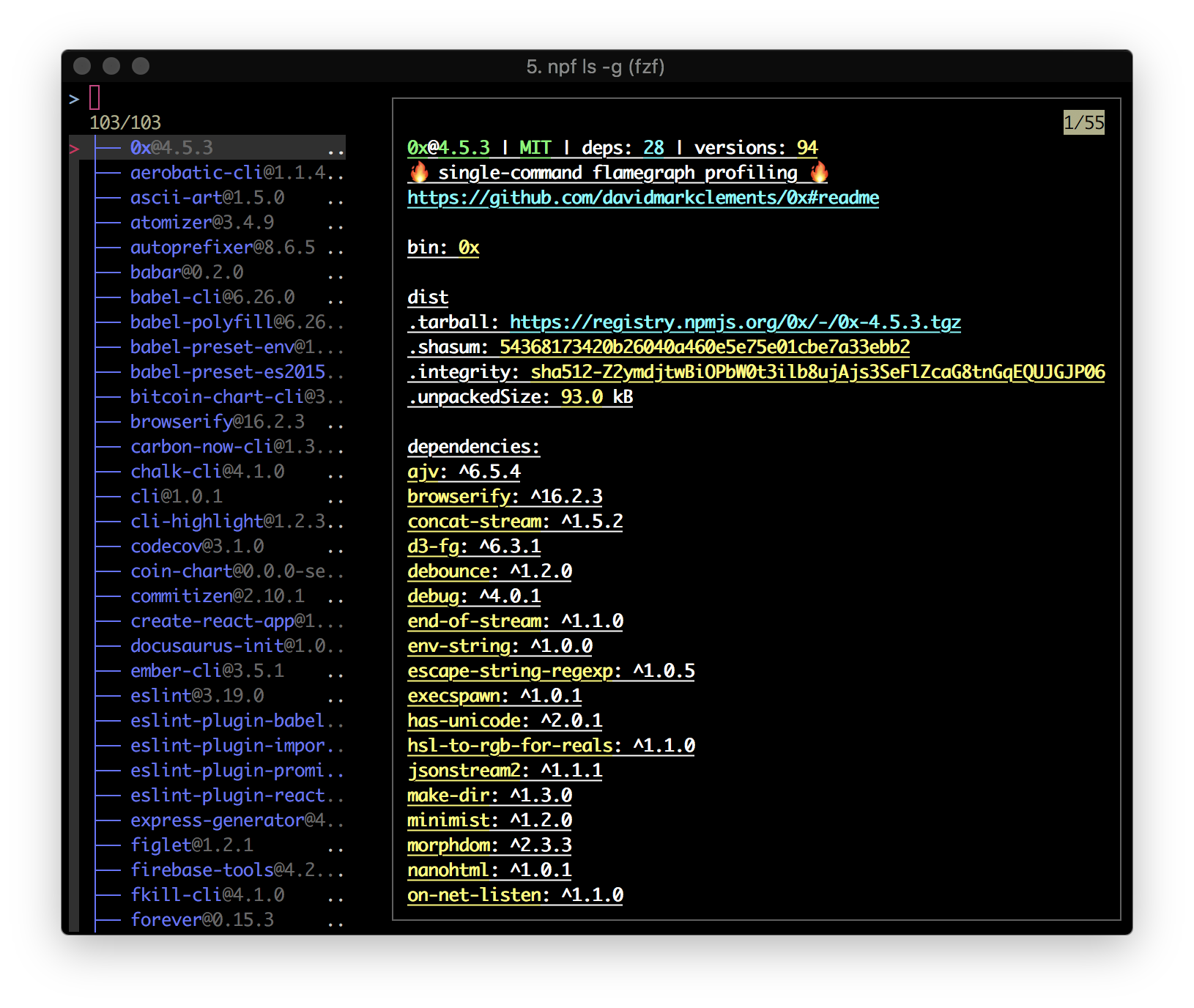Screen dimensions: 1194x1008
Task: Click the d3-fg: ^6.3.1 dependency
Action: pos(474,546)
